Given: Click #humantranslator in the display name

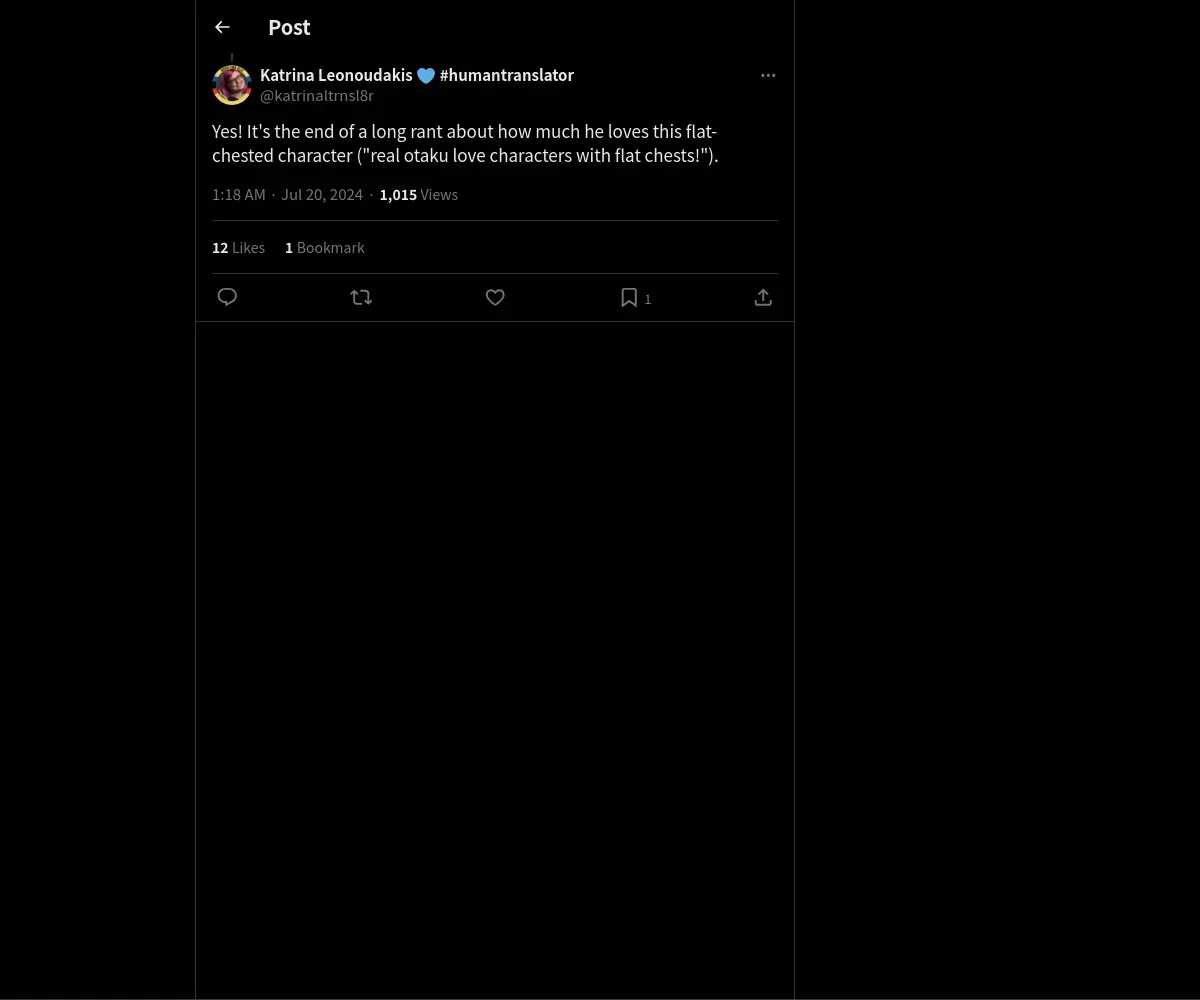Looking at the screenshot, I should coord(507,75).
